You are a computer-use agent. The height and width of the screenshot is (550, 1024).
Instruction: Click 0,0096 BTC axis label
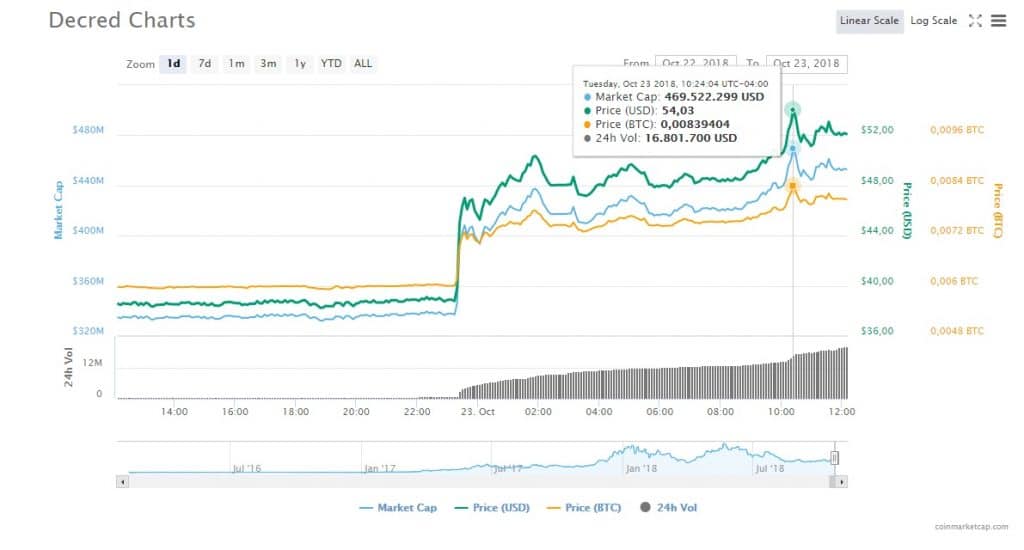[x=957, y=130]
